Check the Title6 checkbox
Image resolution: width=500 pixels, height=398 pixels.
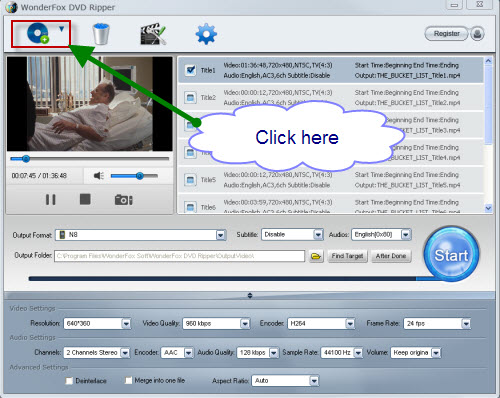coord(190,207)
